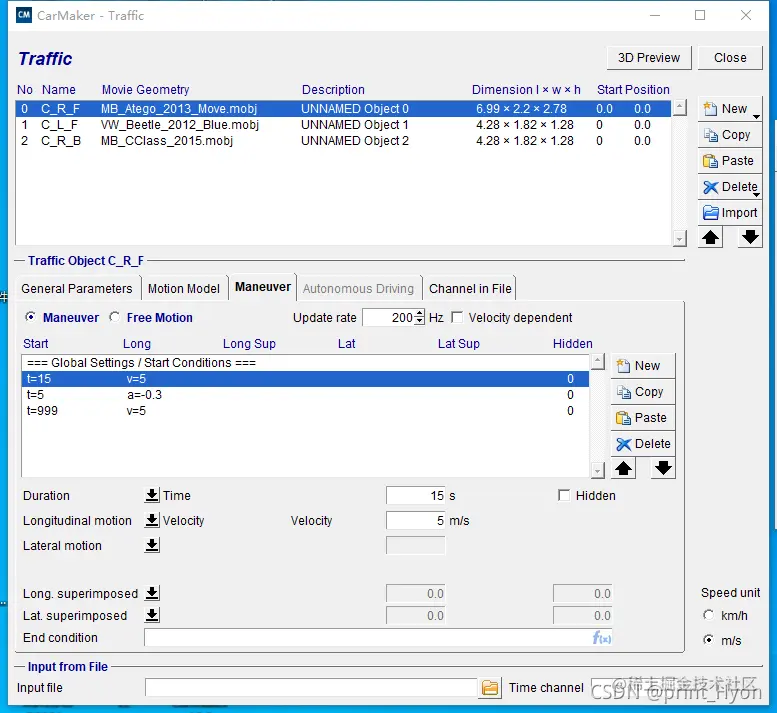Copy the selected traffic object
The image size is (777, 713).
pyautogui.click(x=729, y=135)
